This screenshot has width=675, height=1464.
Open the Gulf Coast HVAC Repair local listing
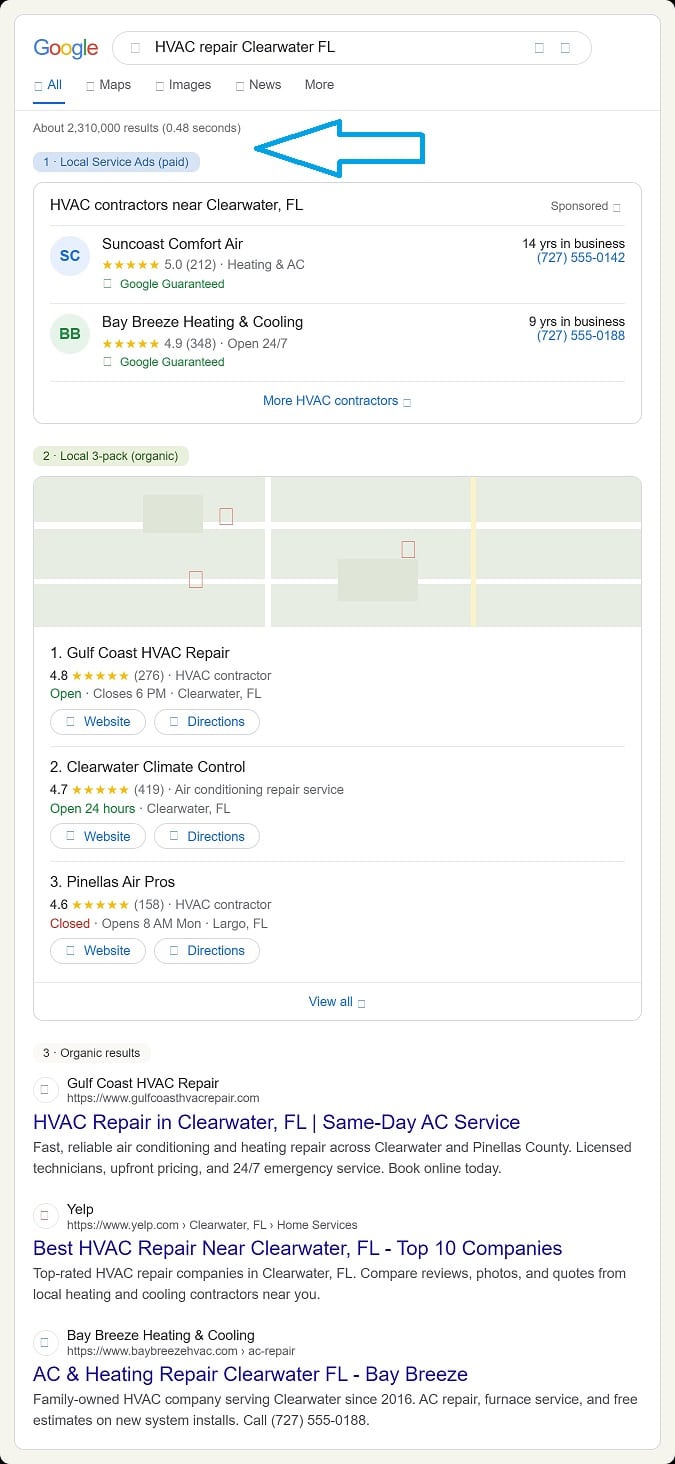(140, 653)
